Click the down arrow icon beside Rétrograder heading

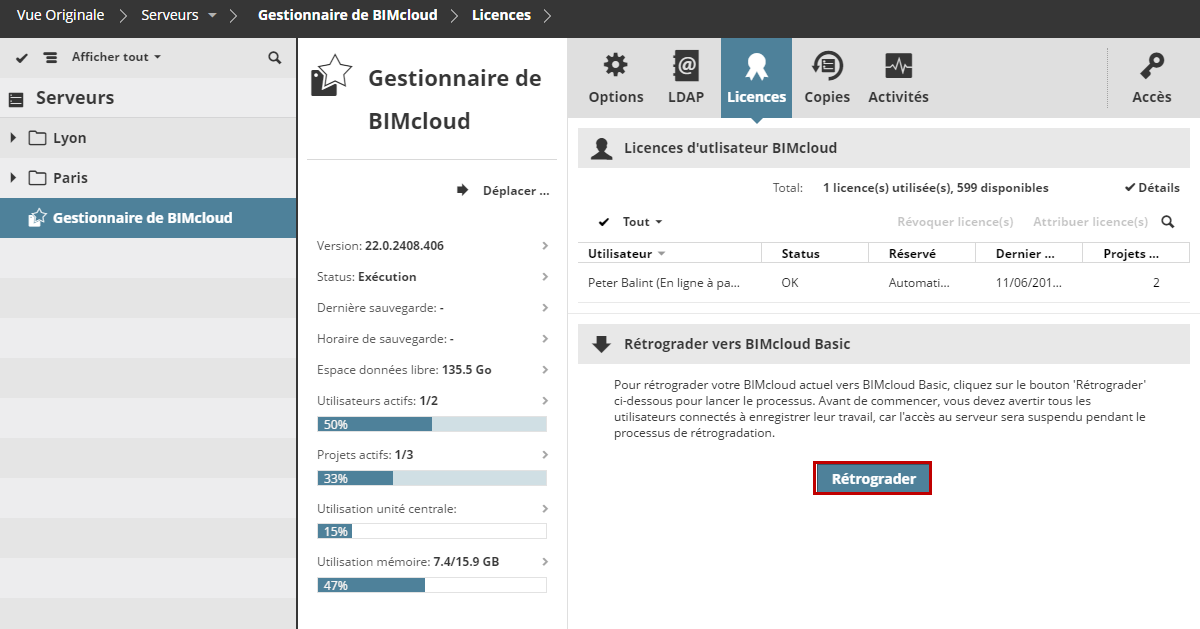601,345
